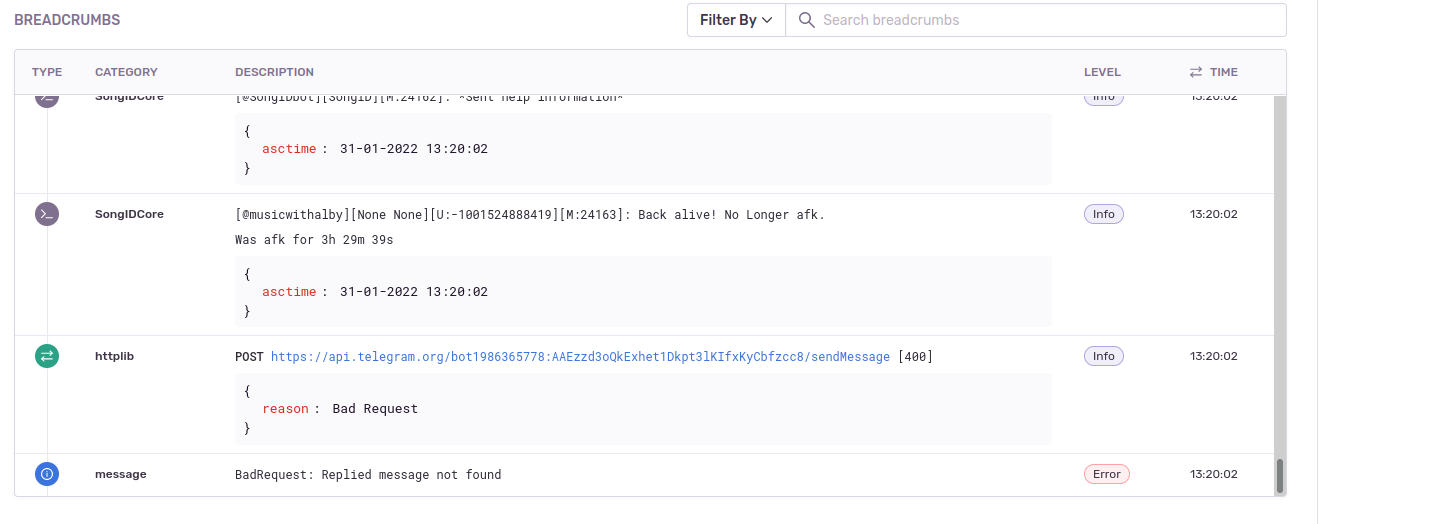Click the Search breadcrumbs input field
Screen dimensions: 1433x524
pyautogui.click(x=1036, y=20)
